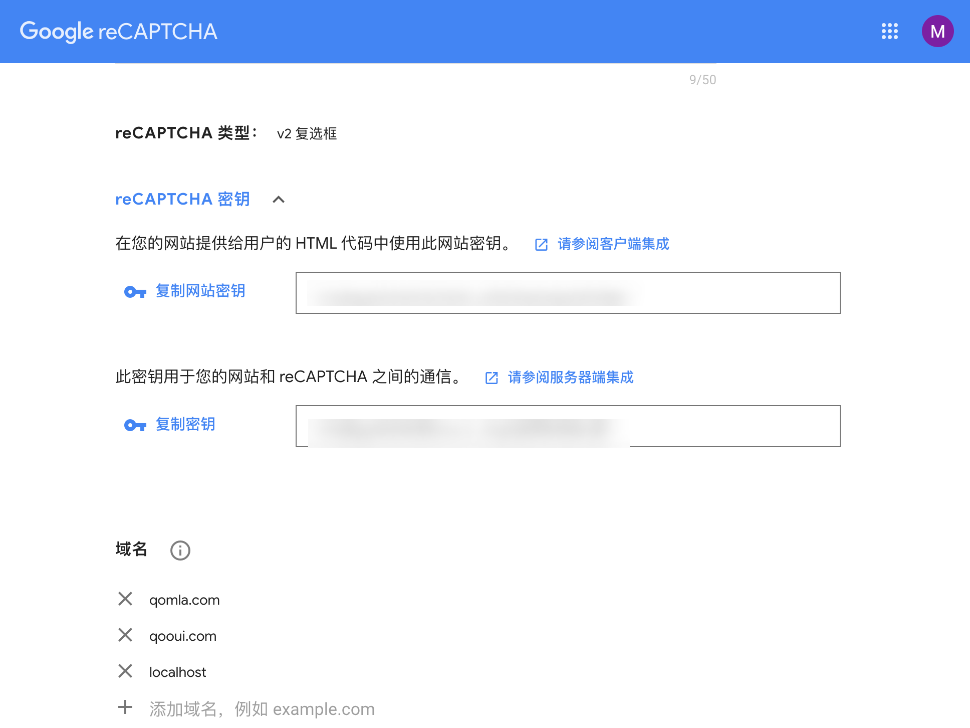
Task: Select the site key field
Action: [x=568, y=293]
